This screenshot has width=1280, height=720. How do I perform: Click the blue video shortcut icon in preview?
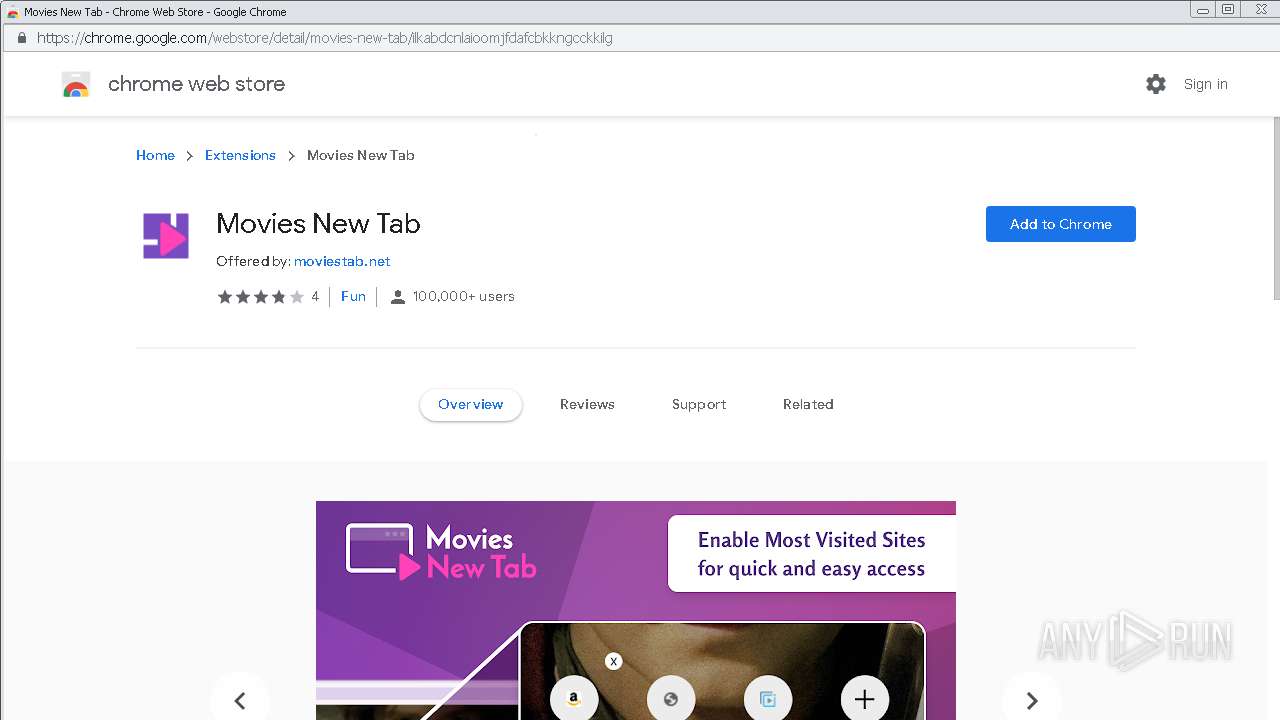768,699
